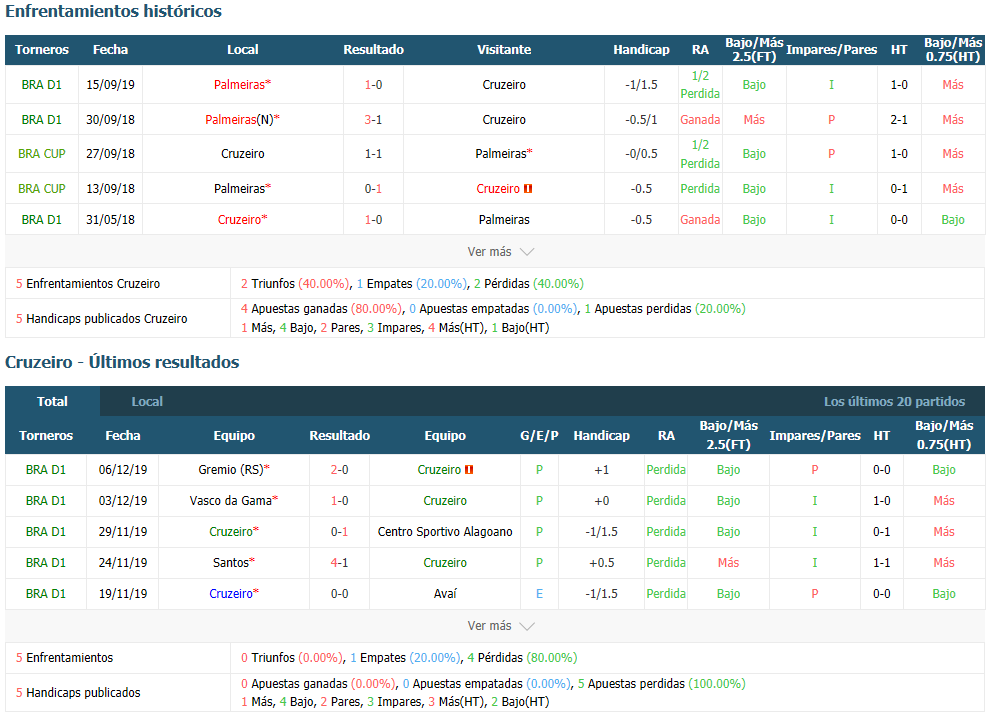Open Cruzeiro home team in 27/09/18 match
The height and width of the screenshot is (719, 991).
coord(243,154)
